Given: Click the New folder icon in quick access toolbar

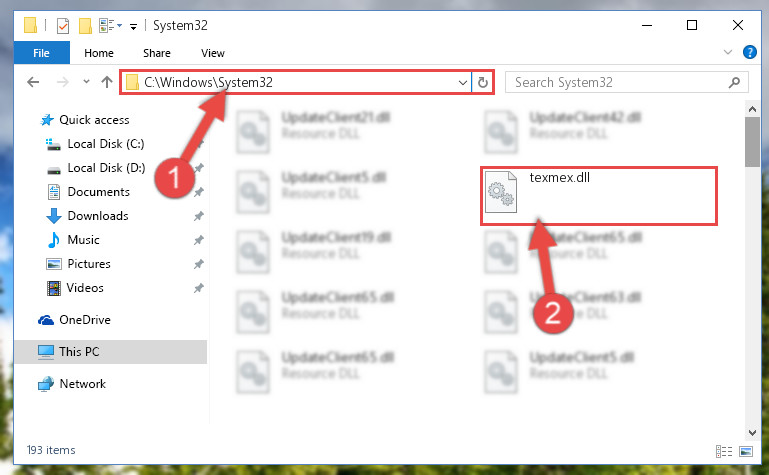Looking at the screenshot, I should (85, 25).
